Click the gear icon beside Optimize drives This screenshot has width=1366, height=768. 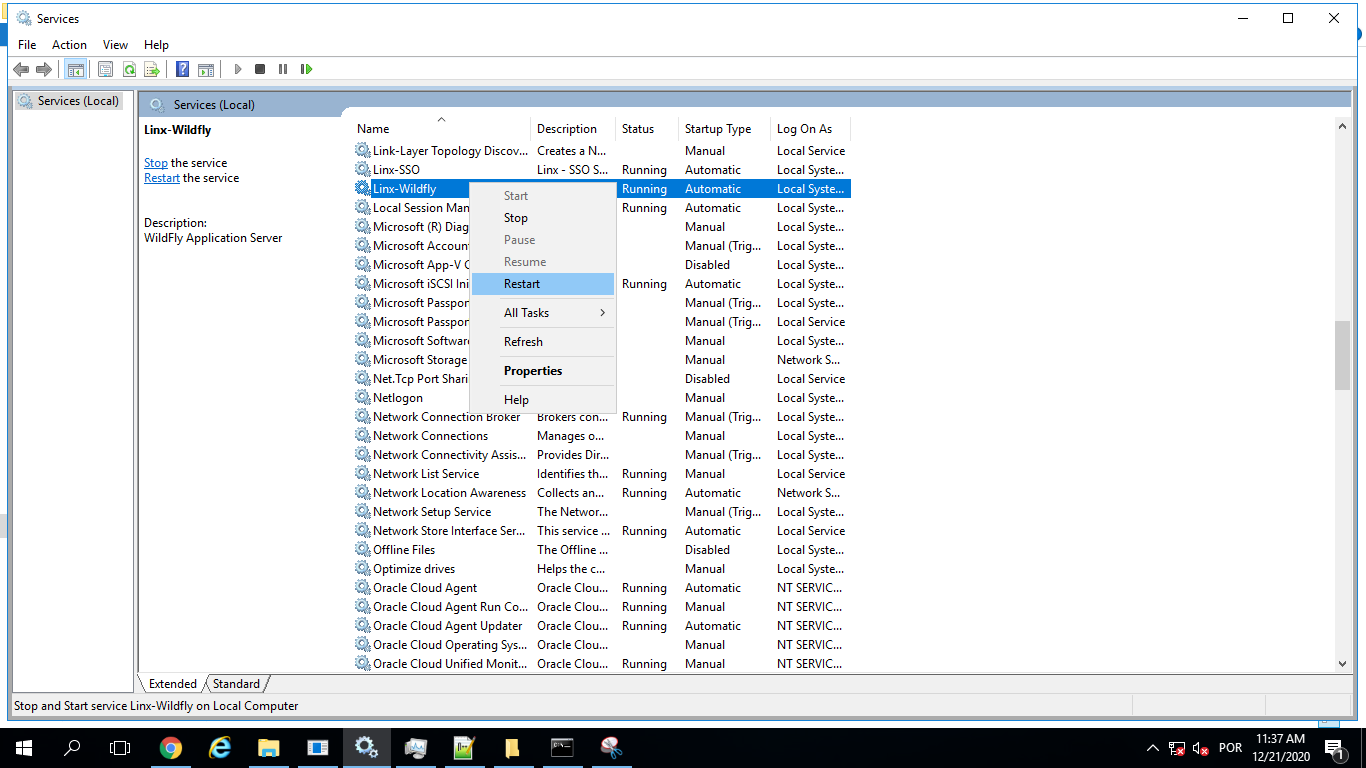point(362,569)
